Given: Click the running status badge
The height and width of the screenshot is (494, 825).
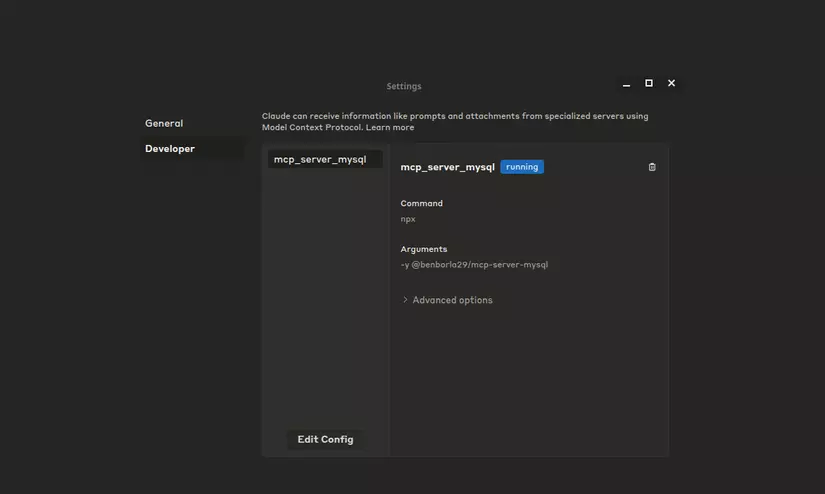Looking at the screenshot, I should pyautogui.click(x=522, y=167).
